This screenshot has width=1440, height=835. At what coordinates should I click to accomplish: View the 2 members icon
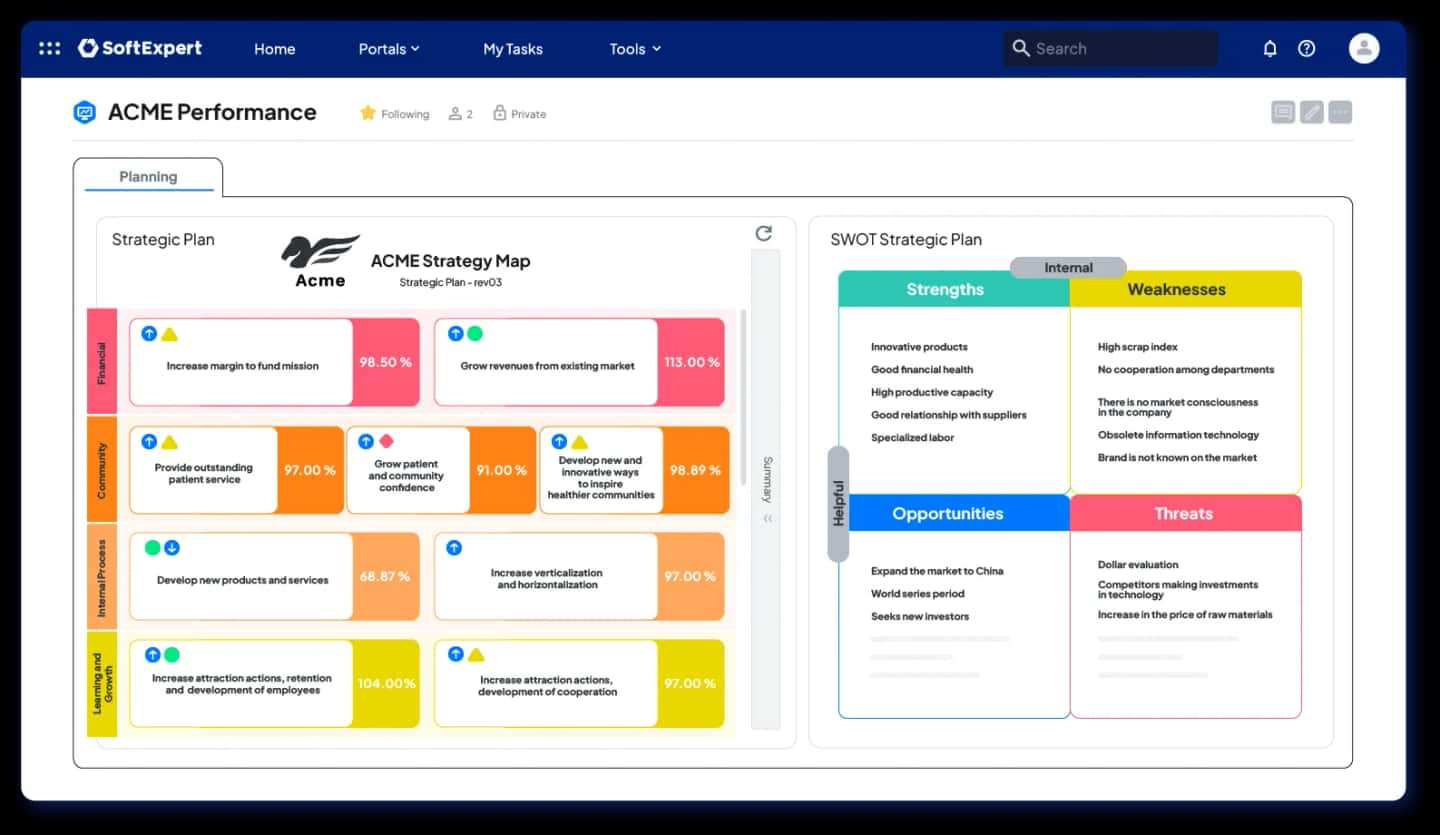coord(455,114)
